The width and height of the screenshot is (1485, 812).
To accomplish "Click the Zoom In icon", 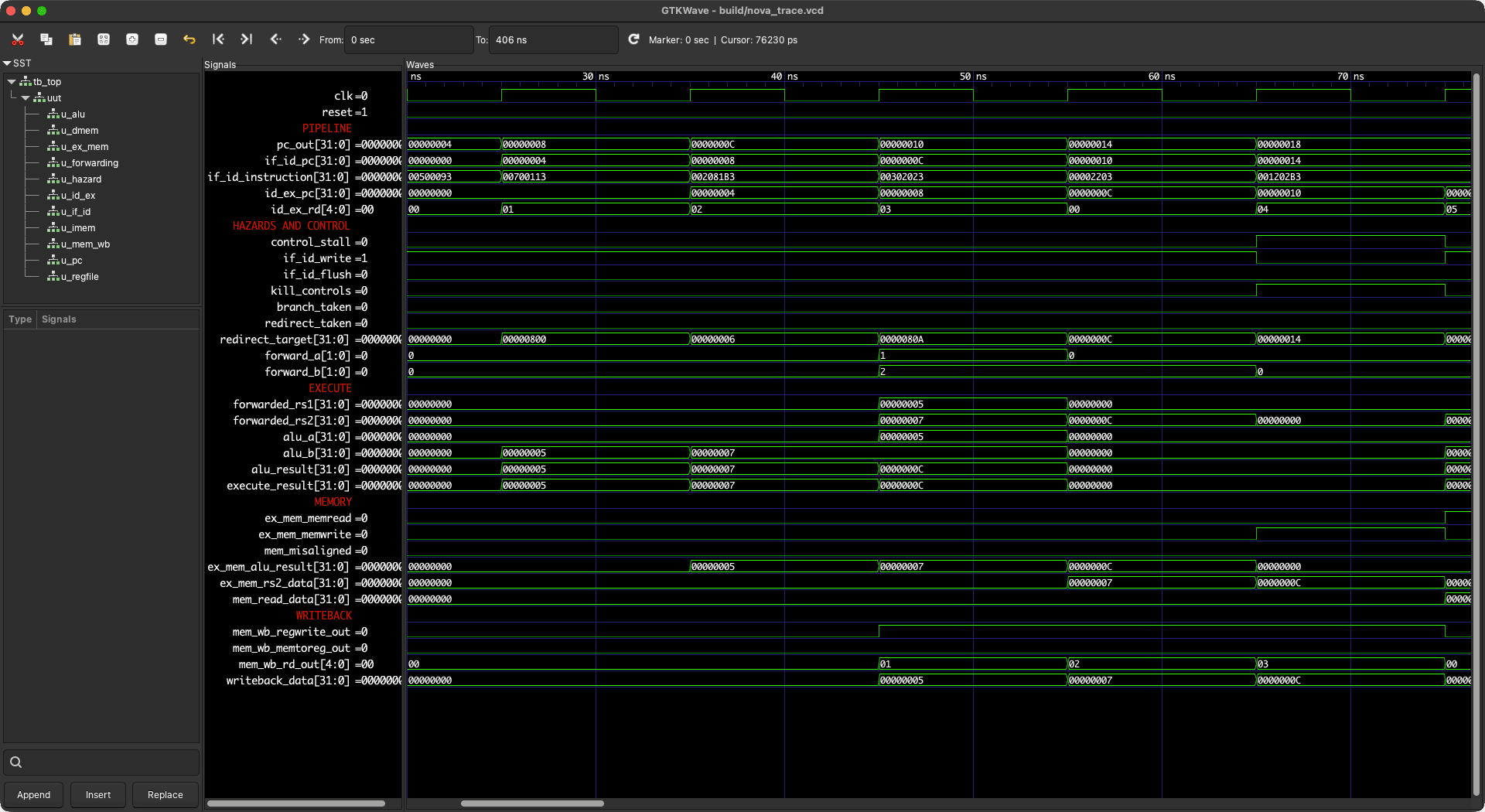I will [x=132, y=39].
